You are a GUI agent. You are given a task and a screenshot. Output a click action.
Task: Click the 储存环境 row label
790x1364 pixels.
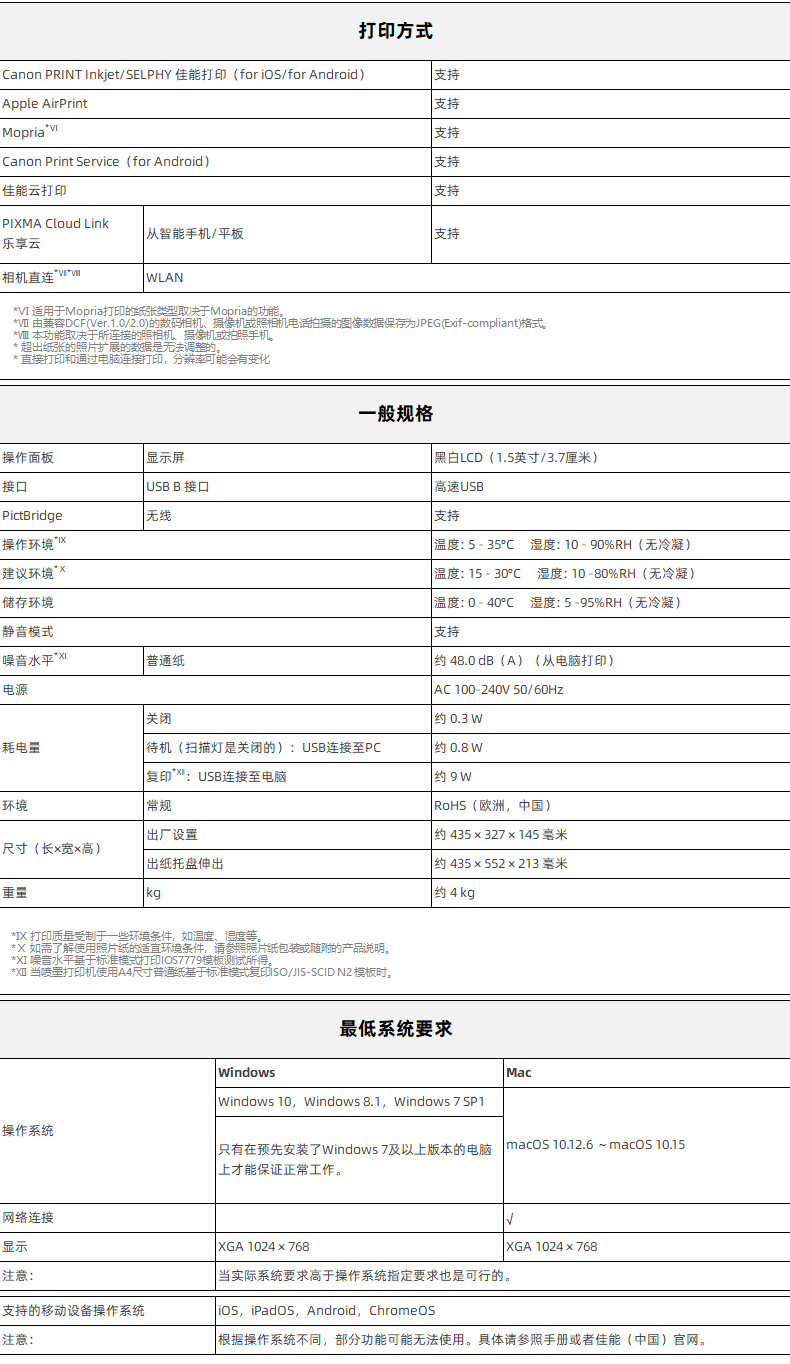coord(28,602)
